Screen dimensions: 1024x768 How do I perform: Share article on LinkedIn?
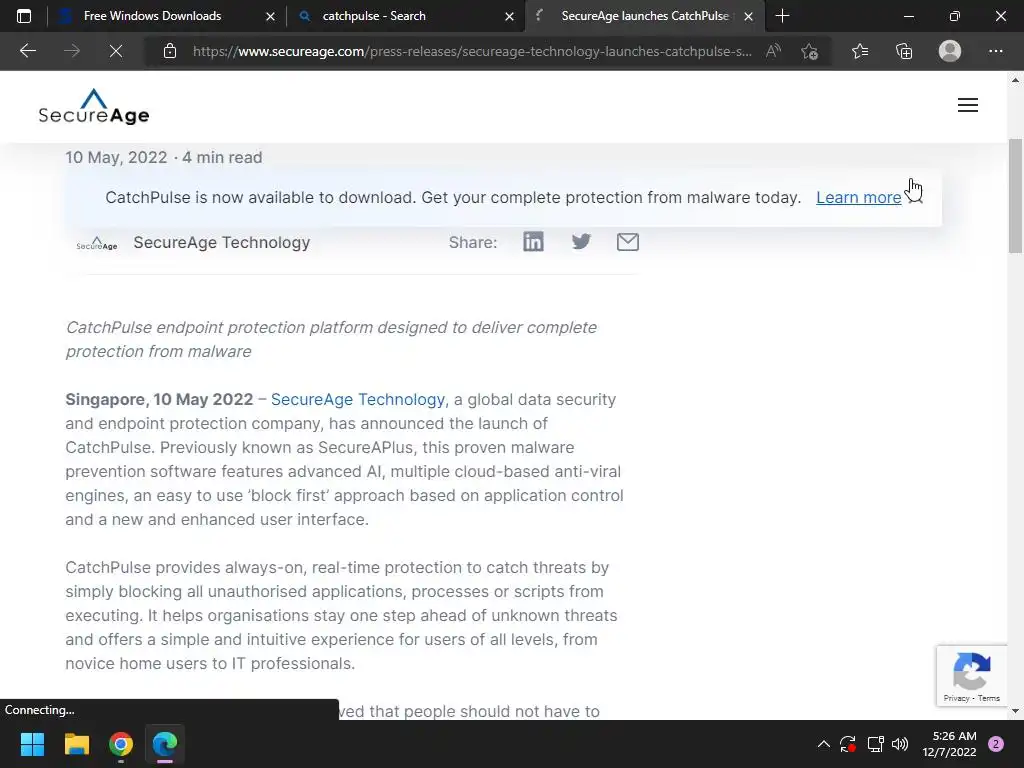533,242
